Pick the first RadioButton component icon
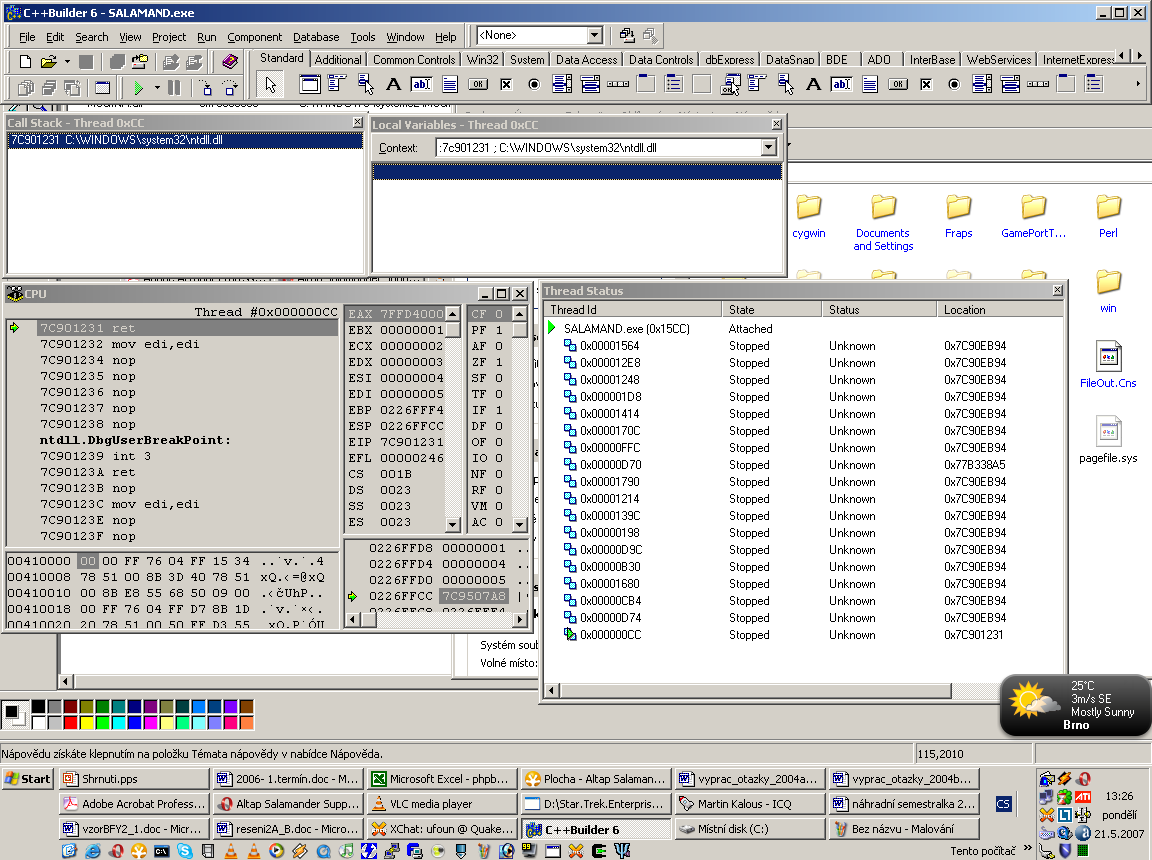Screen dimensions: 1152x860 point(534,84)
